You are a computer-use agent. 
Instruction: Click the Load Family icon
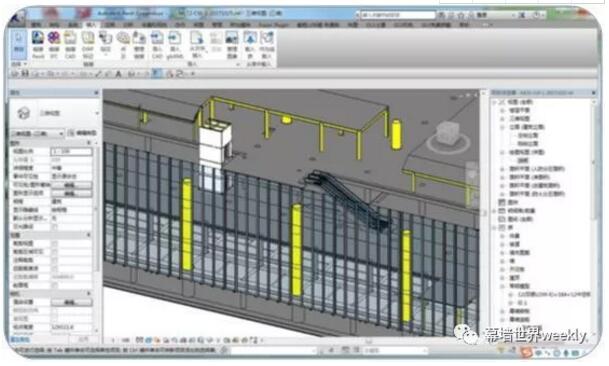250,44
